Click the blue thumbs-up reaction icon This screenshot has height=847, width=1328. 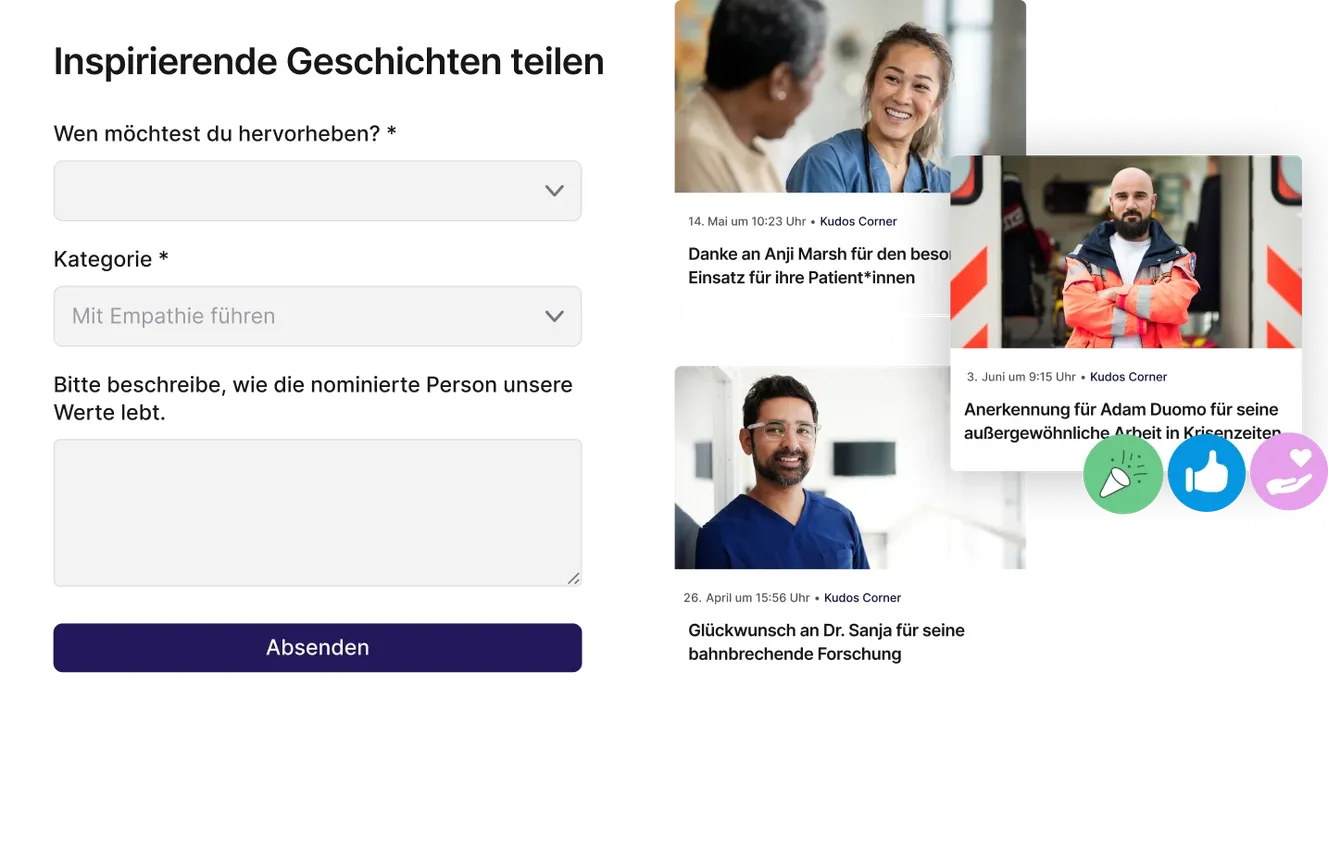pyautogui.click(x=1206, y=473)
